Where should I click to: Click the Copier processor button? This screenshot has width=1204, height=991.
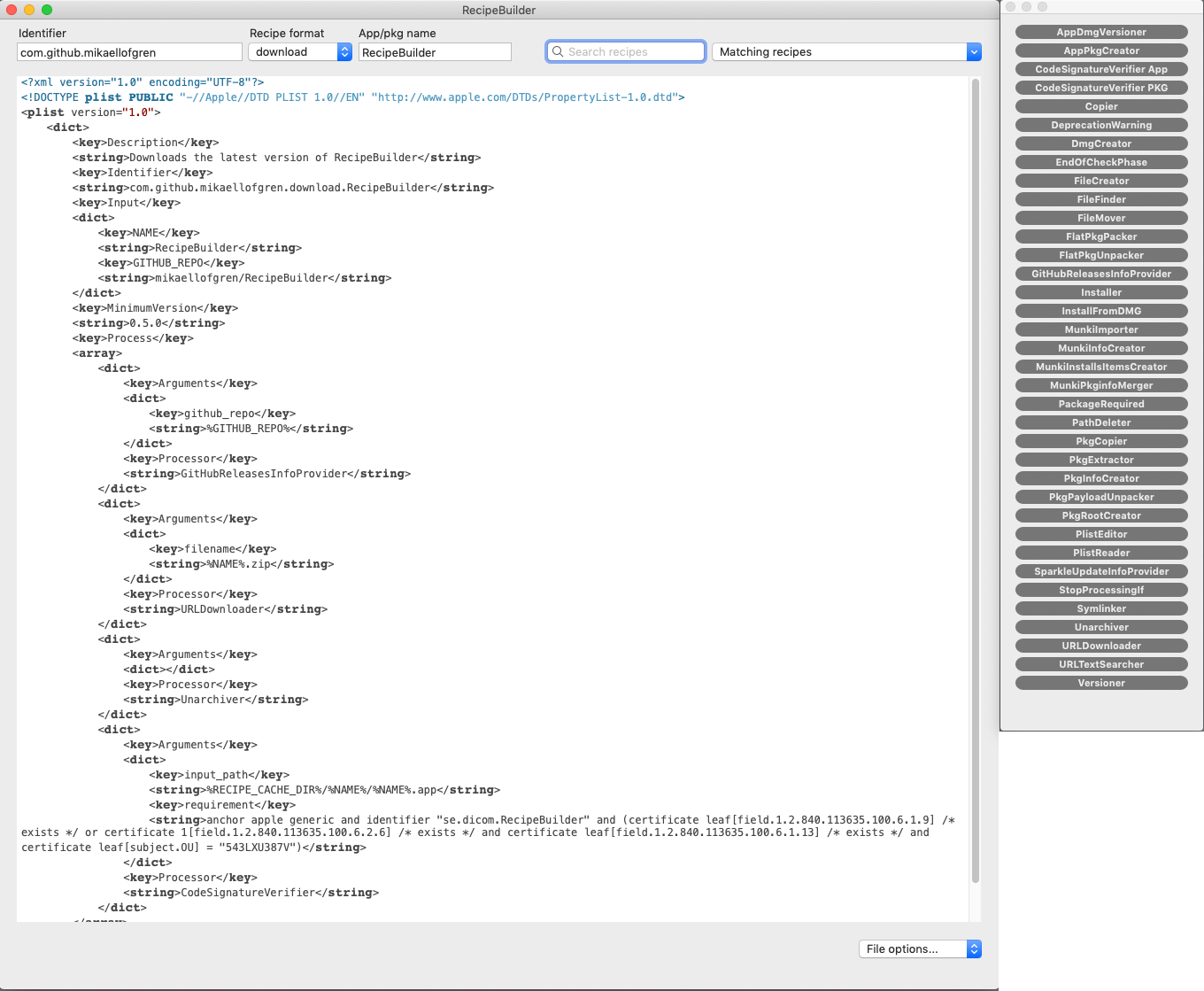tap(1101, 106)
